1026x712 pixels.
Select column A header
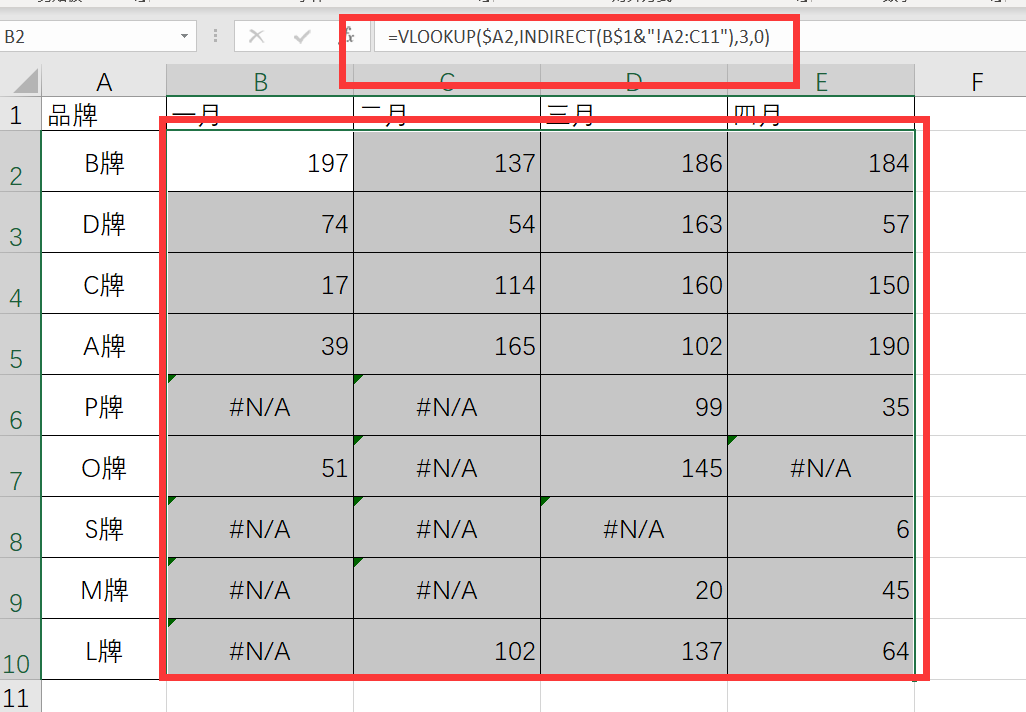coord(104,82)
